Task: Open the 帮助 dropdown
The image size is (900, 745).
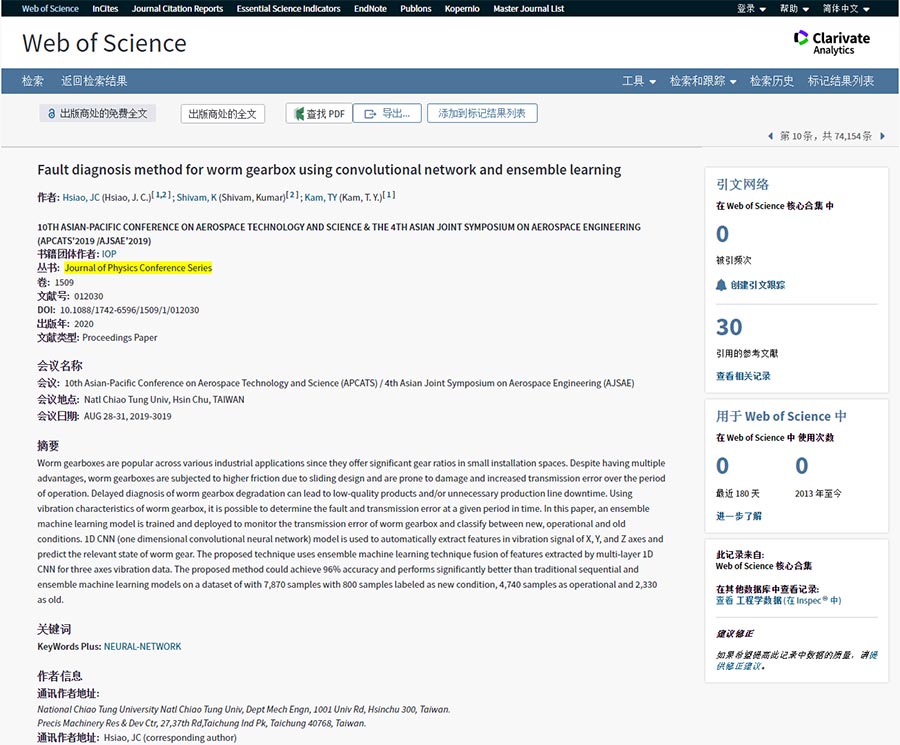Action: point(794,9)
